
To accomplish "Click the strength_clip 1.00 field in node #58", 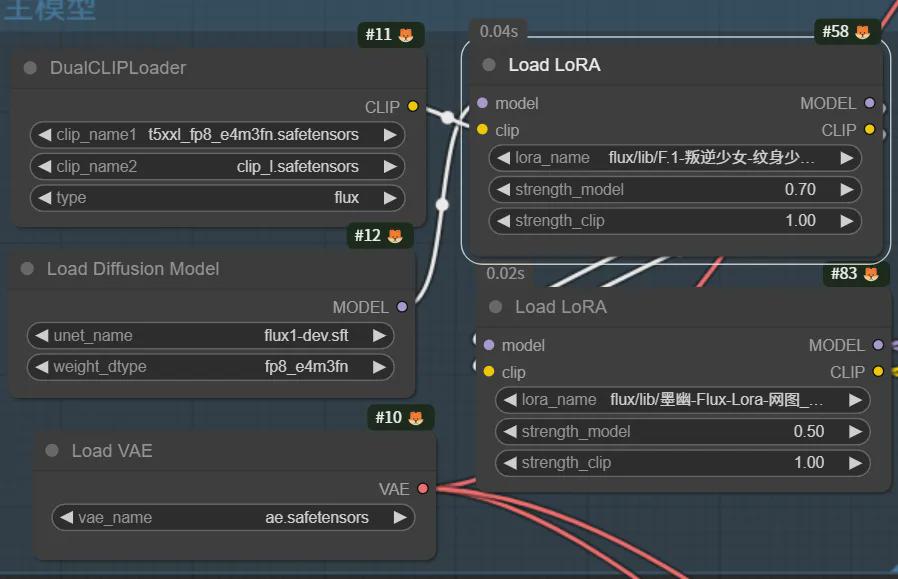I will [675, 221].
